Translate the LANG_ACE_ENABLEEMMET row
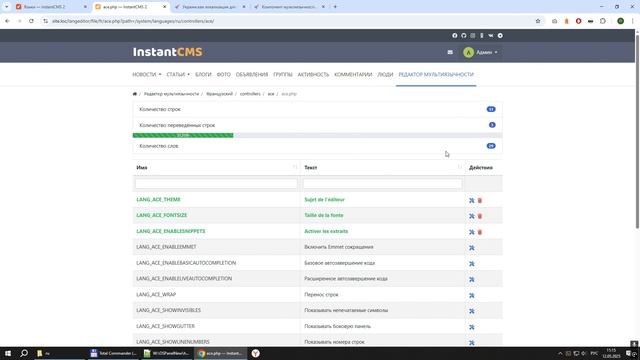The image size is (640, 360). pos(471,248)
